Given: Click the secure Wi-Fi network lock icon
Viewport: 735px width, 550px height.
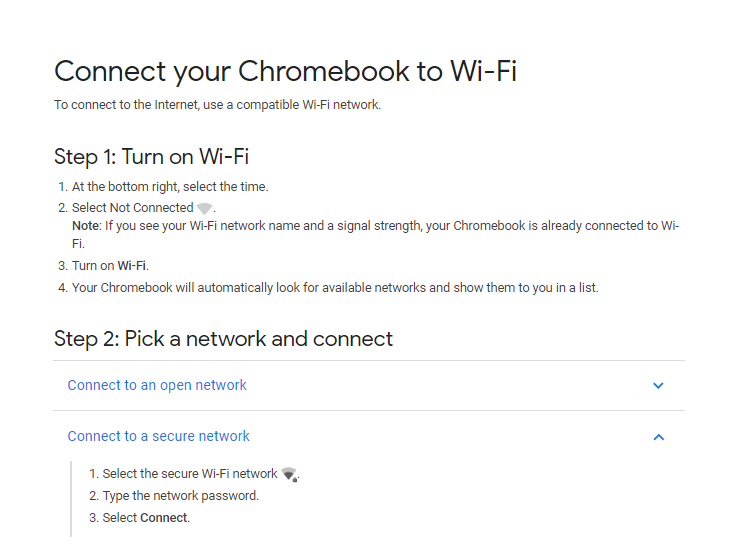Looking at the screenshot, I should tap(289, 474).
